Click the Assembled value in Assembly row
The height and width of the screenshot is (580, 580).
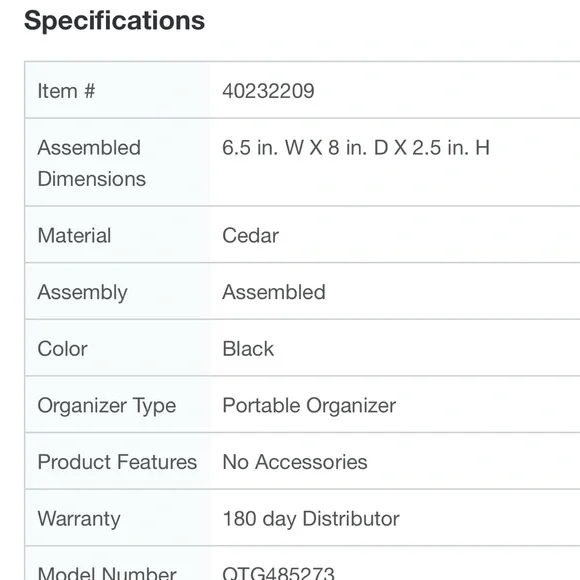tap(274, 292)
